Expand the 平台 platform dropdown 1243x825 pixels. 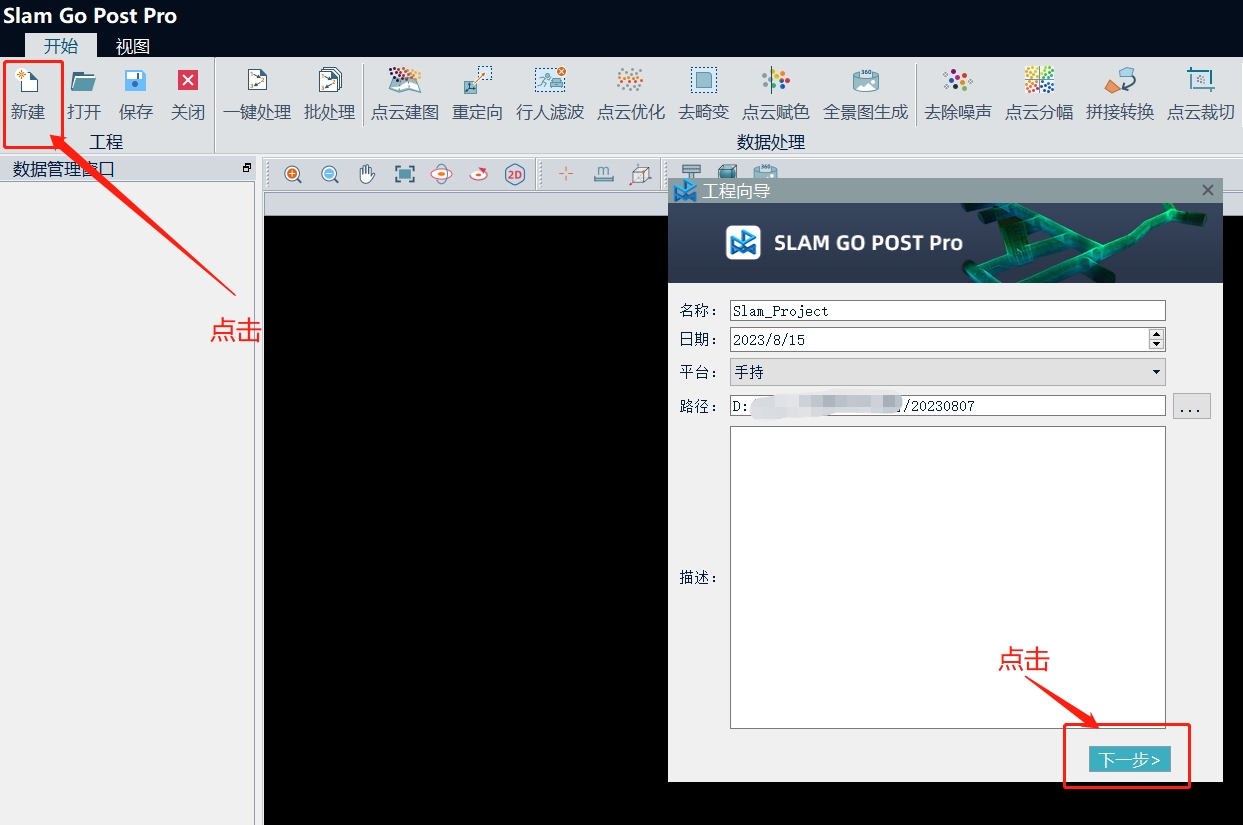click(1156, 373)
